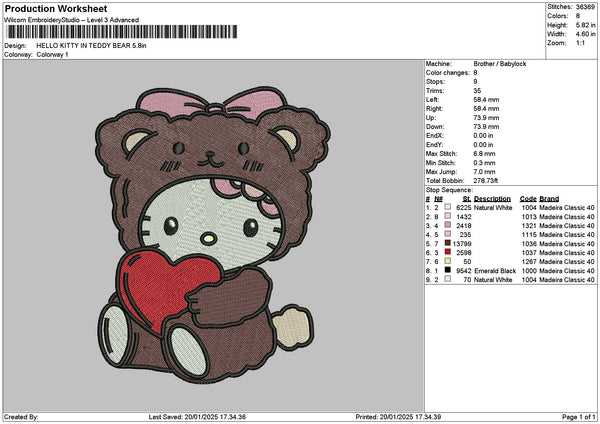The height and width of the screenshot is (424, 600).
Task: Click the Natural White swatch with 70 stitches
Action: tap(447, 279)
